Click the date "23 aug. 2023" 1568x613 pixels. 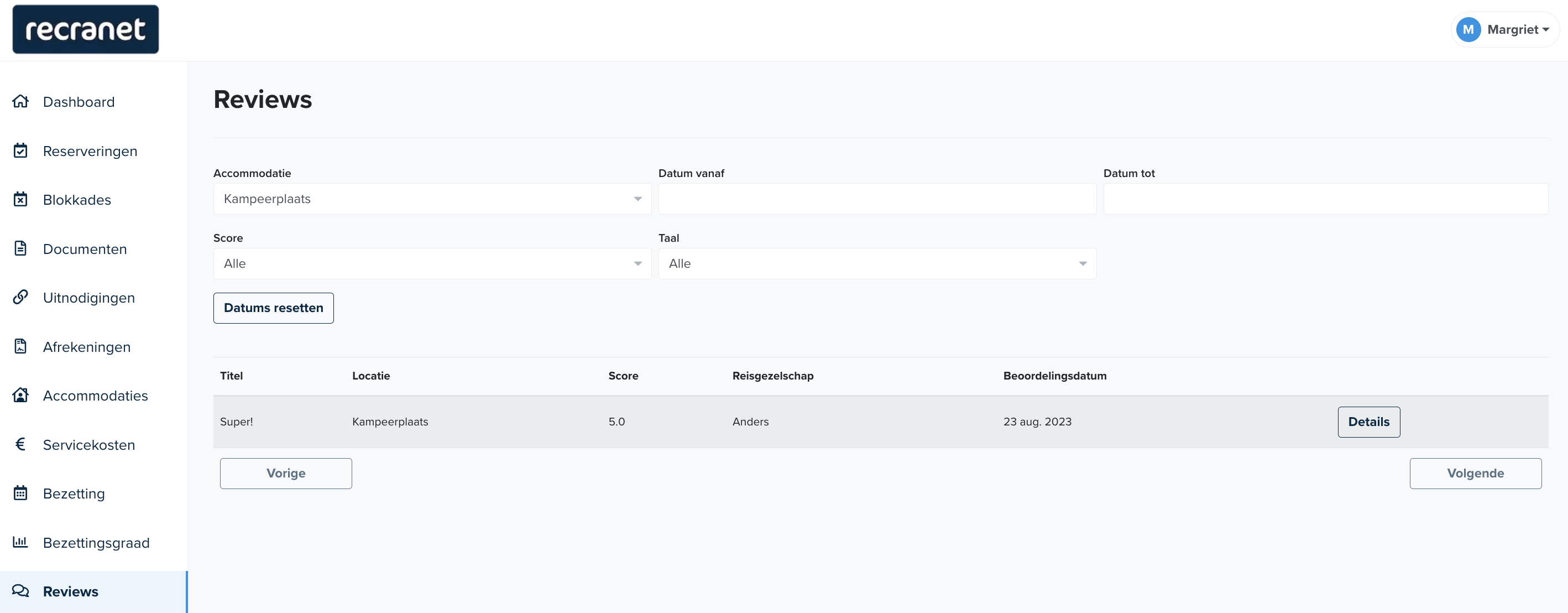click(1037, 422)
